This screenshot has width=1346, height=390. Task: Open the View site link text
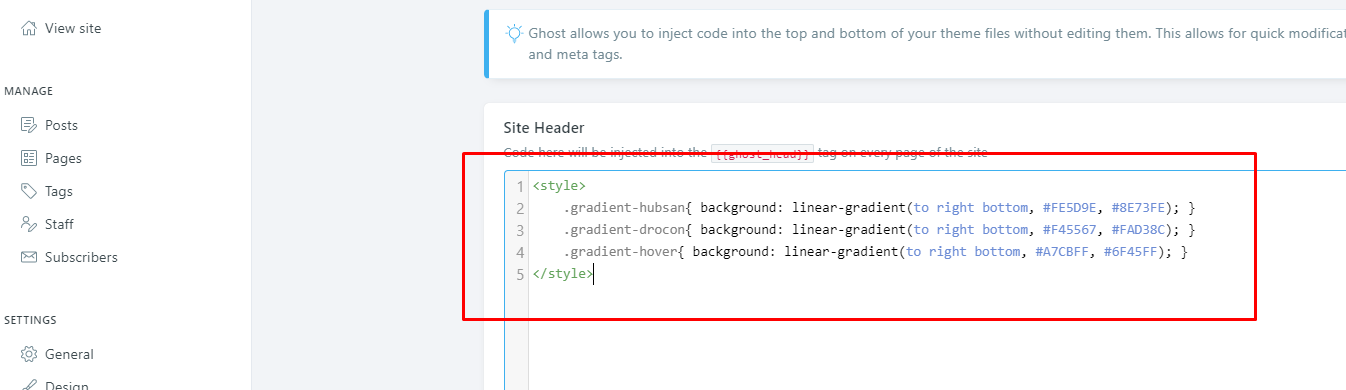tap(73, 28)
